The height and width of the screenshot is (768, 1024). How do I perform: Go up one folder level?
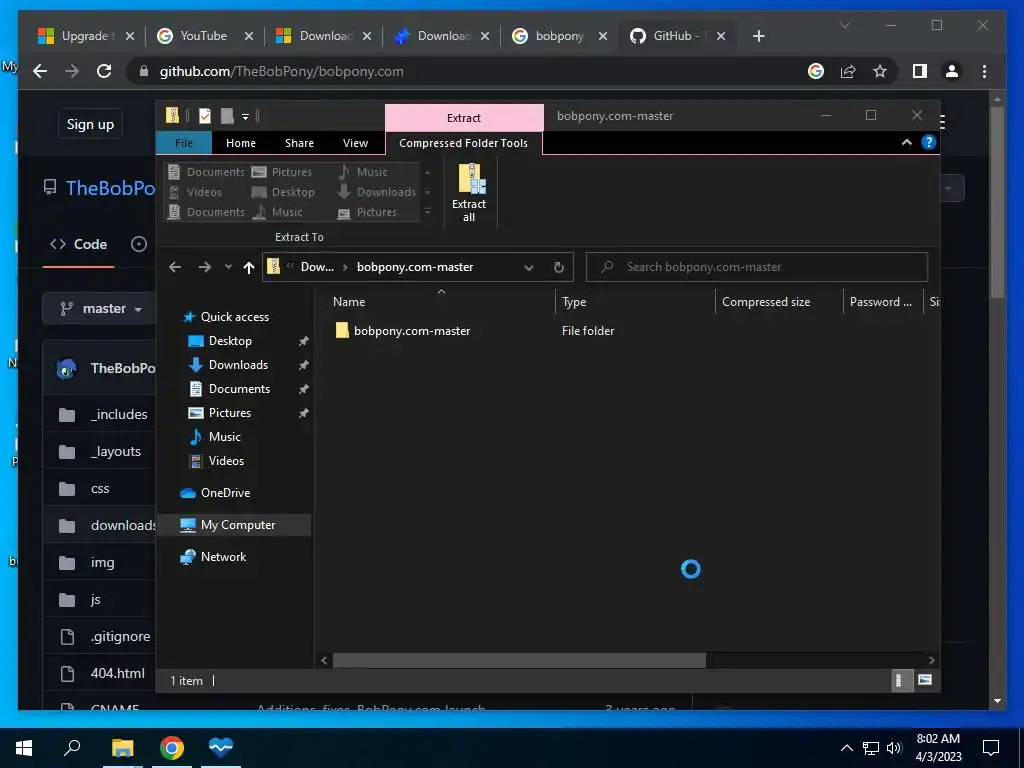(x=248, y=267)
